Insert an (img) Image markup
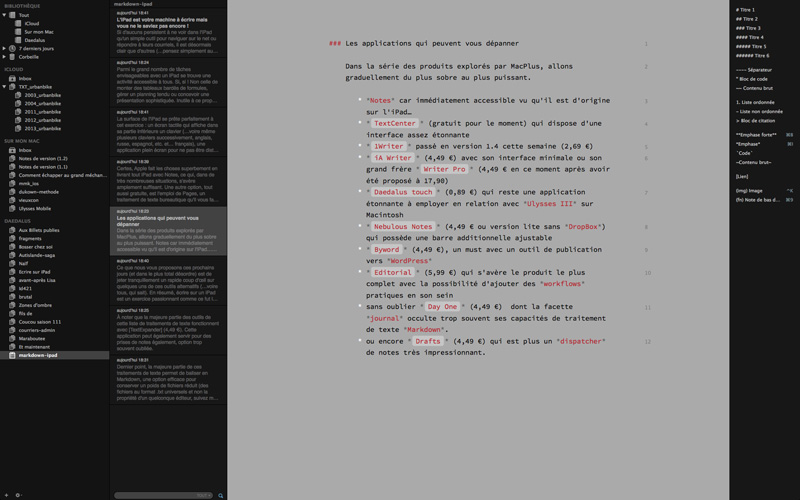800x500 pixels. click(x=748, y=191)
